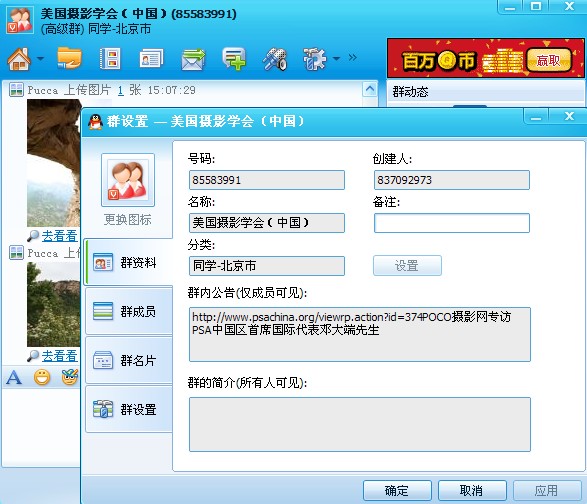Expand the dropdown arrow beside gear icon
This screenshot has height=504, width=587.
coord(336,58)
